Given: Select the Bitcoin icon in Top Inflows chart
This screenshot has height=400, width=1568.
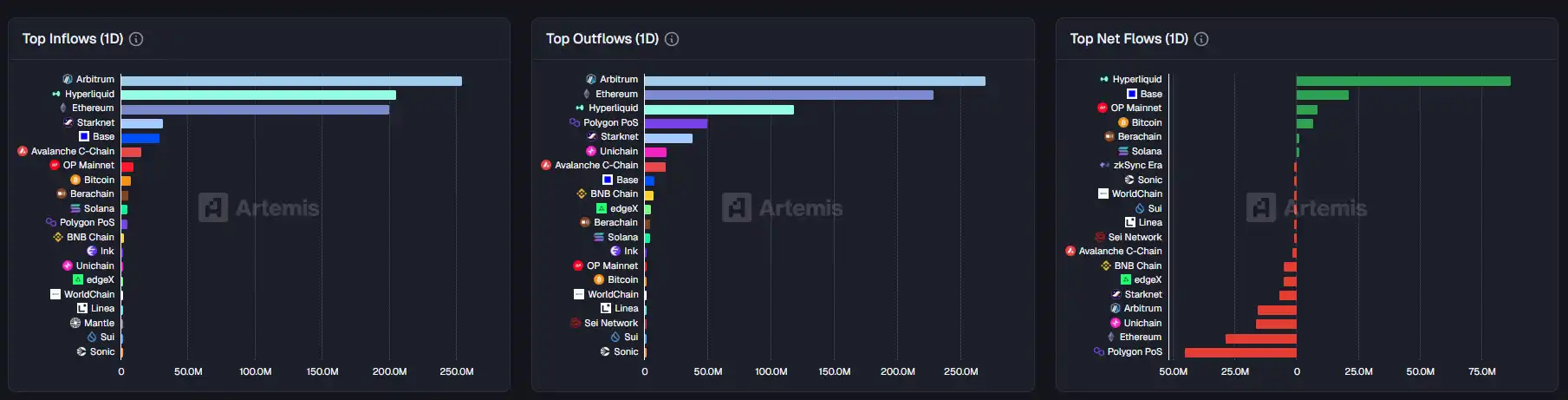Looking at the screenshot, I should point(75,180).
